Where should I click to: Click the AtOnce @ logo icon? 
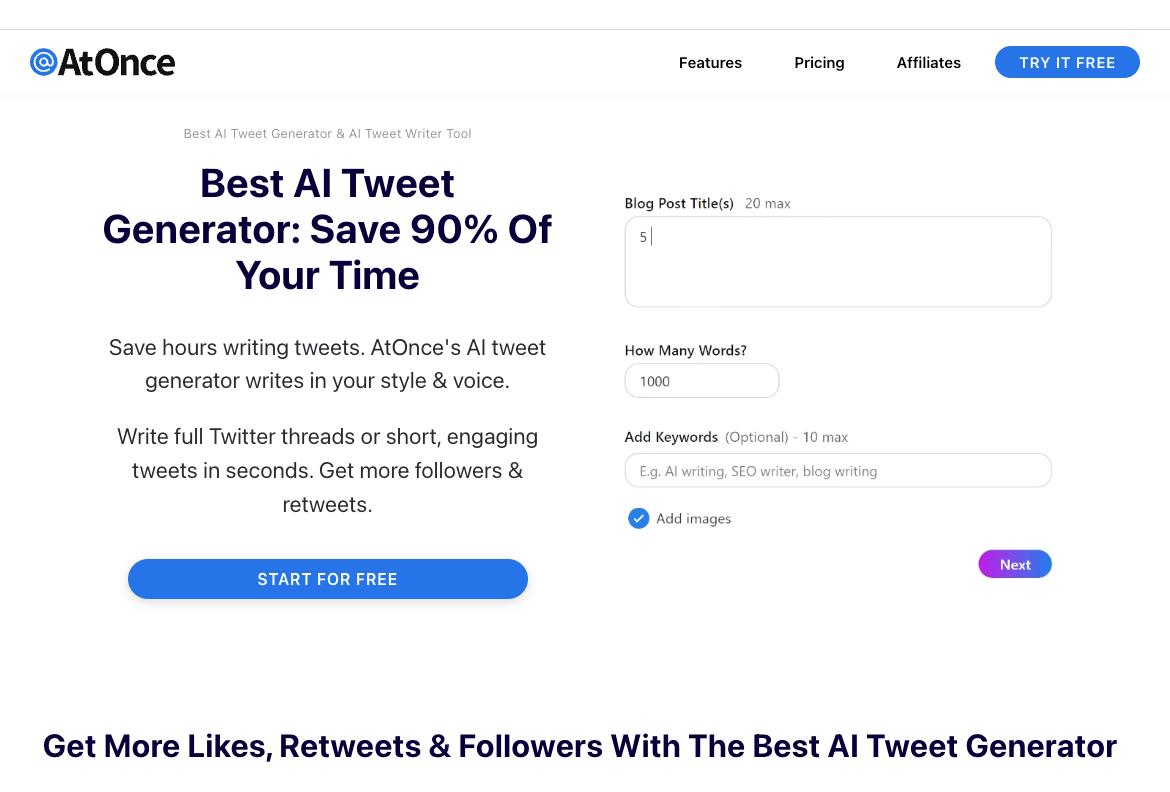point(43,63)
